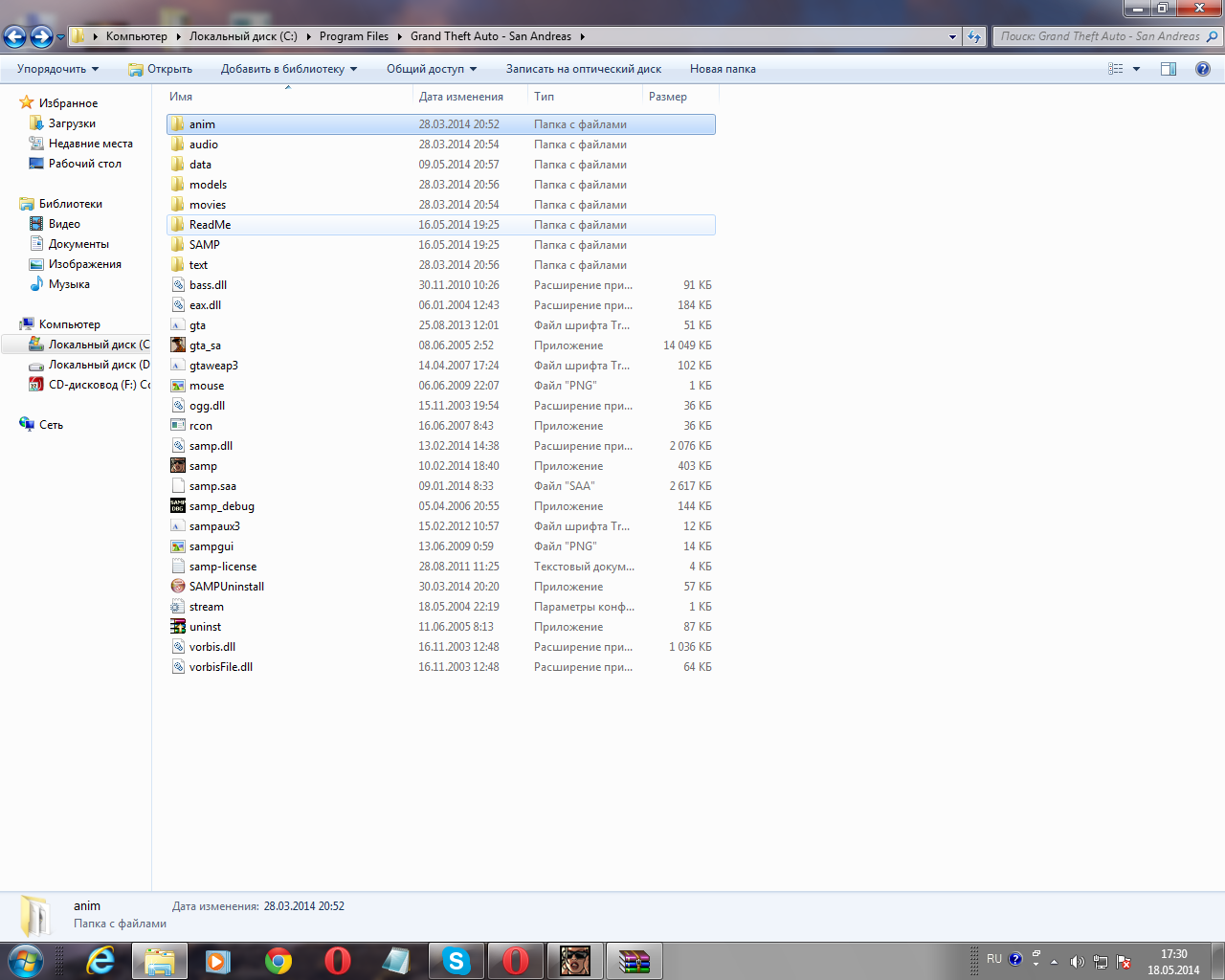Viewport: 1225px width, 980px height.
Task: Click Компьютер breadcrumb in address bar
Action: tap(136, 36)
